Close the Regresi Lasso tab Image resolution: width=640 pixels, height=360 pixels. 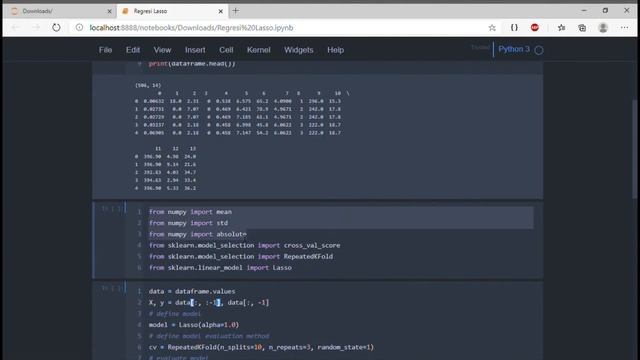pos(221,11)
